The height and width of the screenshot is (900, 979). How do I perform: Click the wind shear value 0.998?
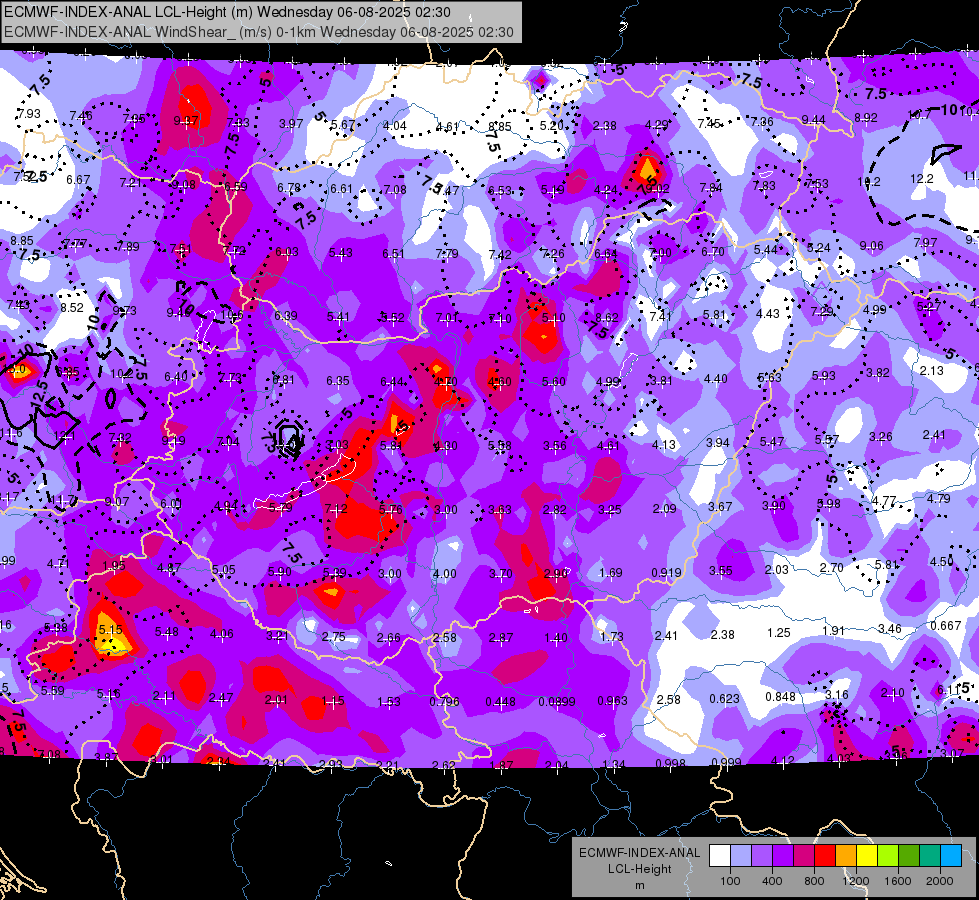coord(670,764)
